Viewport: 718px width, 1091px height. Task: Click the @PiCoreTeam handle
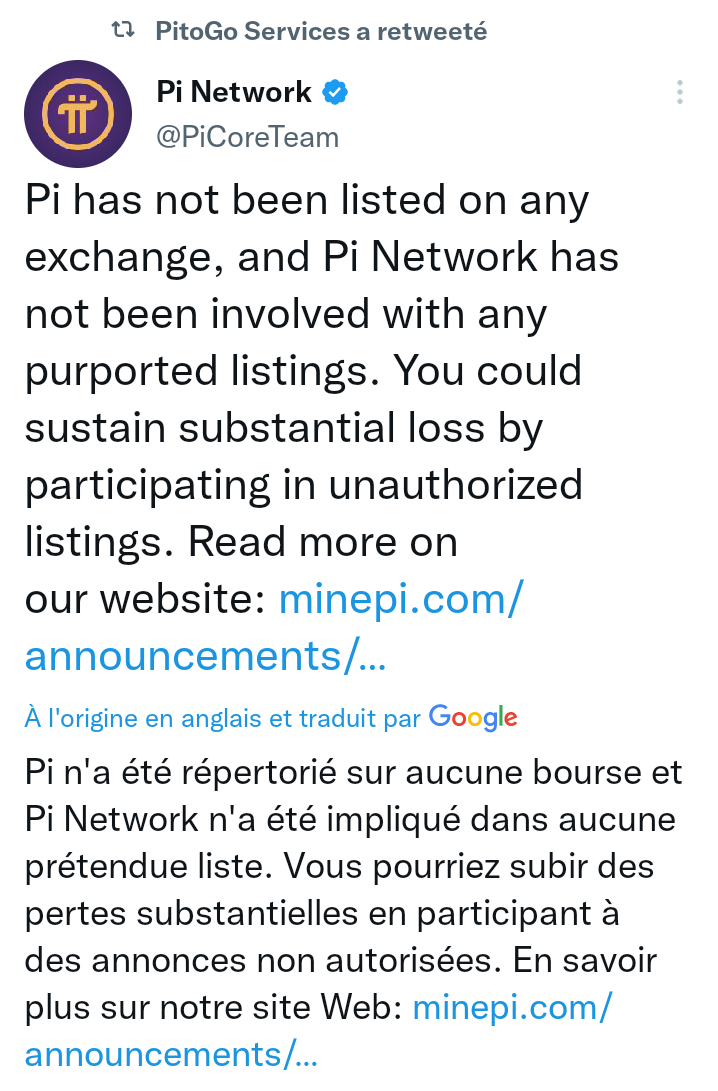[247, 137]
